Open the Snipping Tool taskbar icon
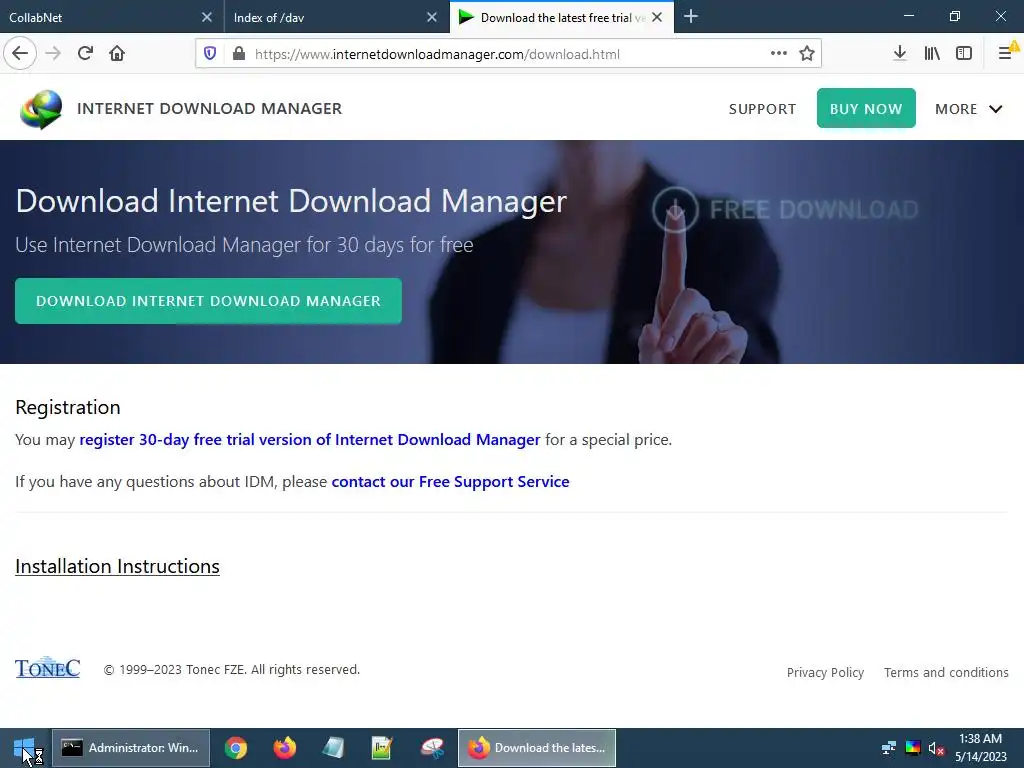 [x=432, y=748]
